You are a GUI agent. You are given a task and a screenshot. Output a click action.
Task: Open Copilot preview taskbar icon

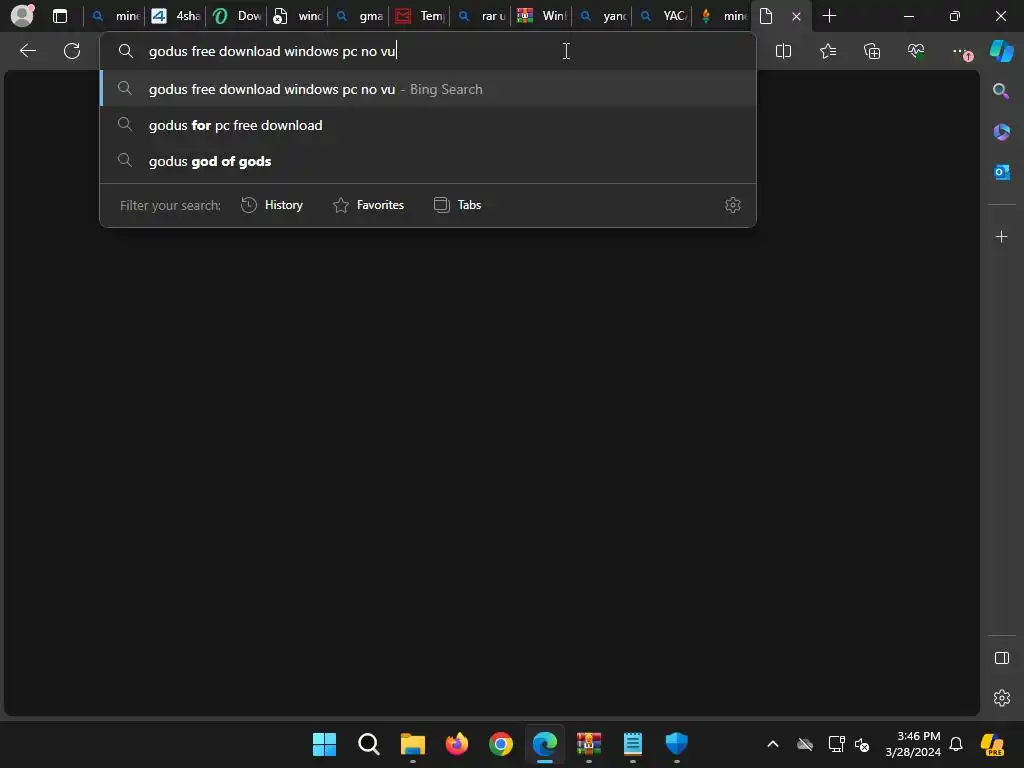(993, 744)
